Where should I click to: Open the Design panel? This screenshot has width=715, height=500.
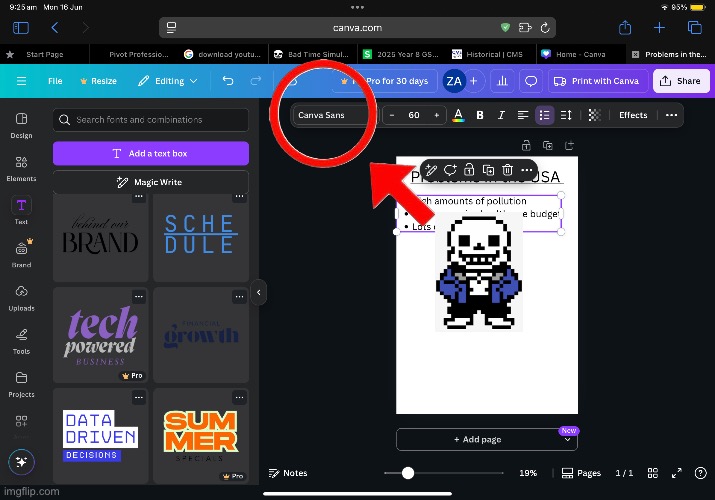tap(21, 125)
